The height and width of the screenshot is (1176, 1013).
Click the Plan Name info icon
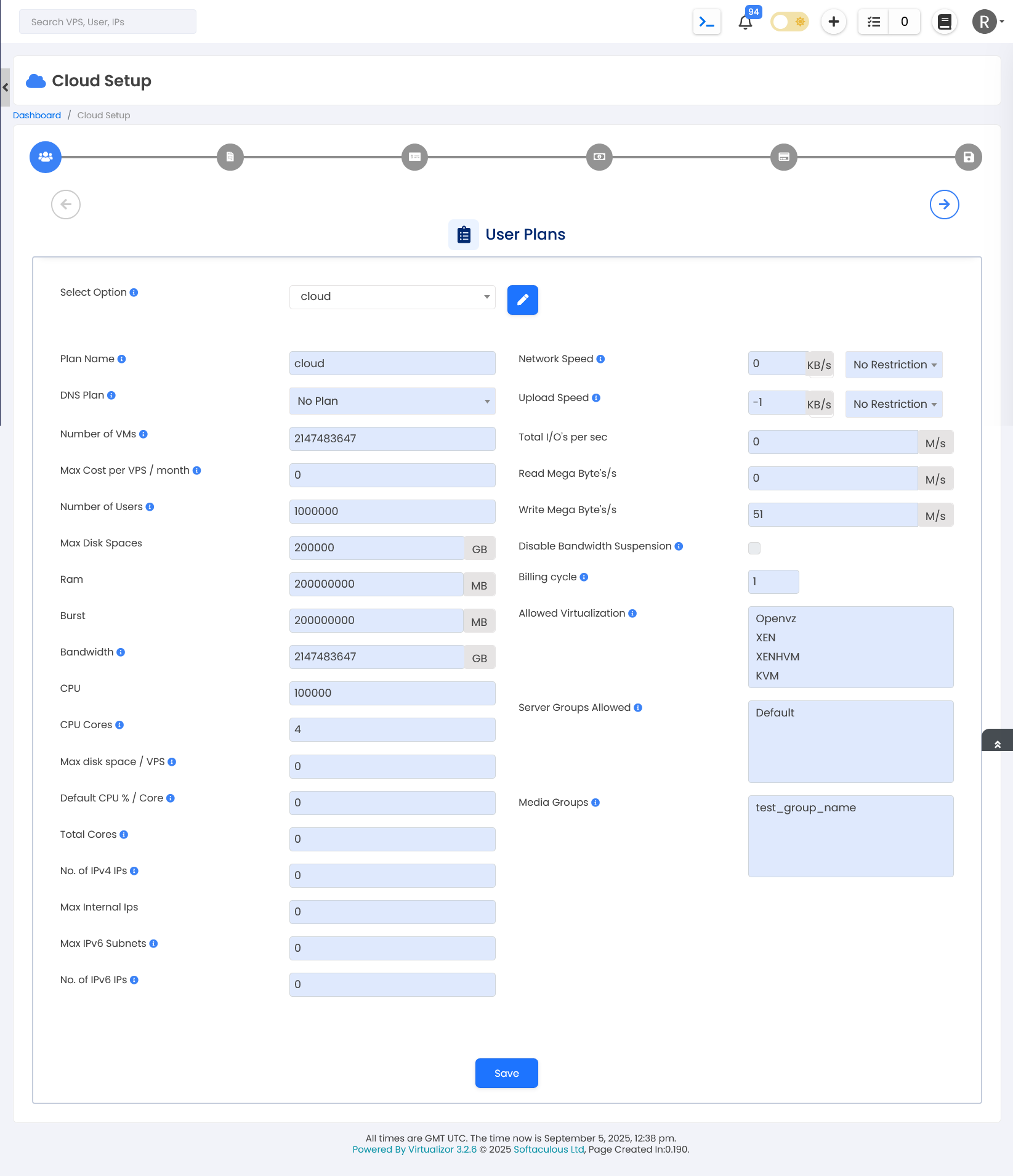pos(122,359)
